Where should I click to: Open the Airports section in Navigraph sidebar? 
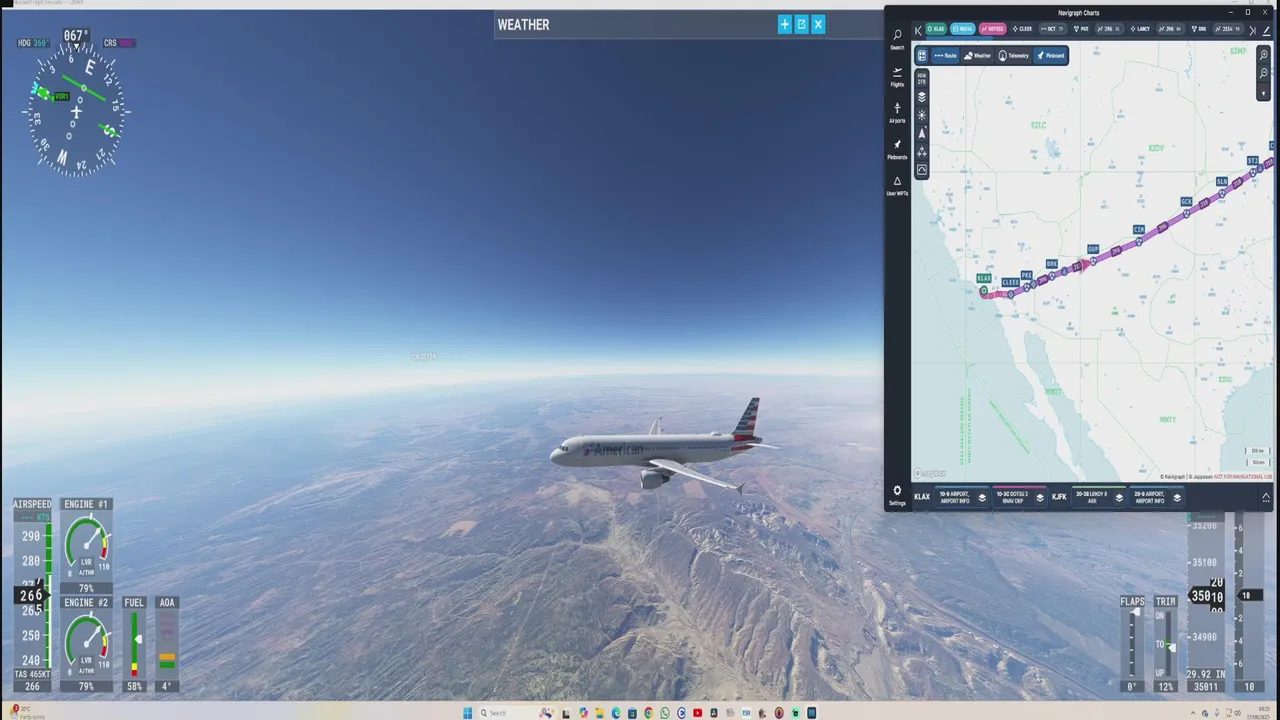(x=897, y=112)
